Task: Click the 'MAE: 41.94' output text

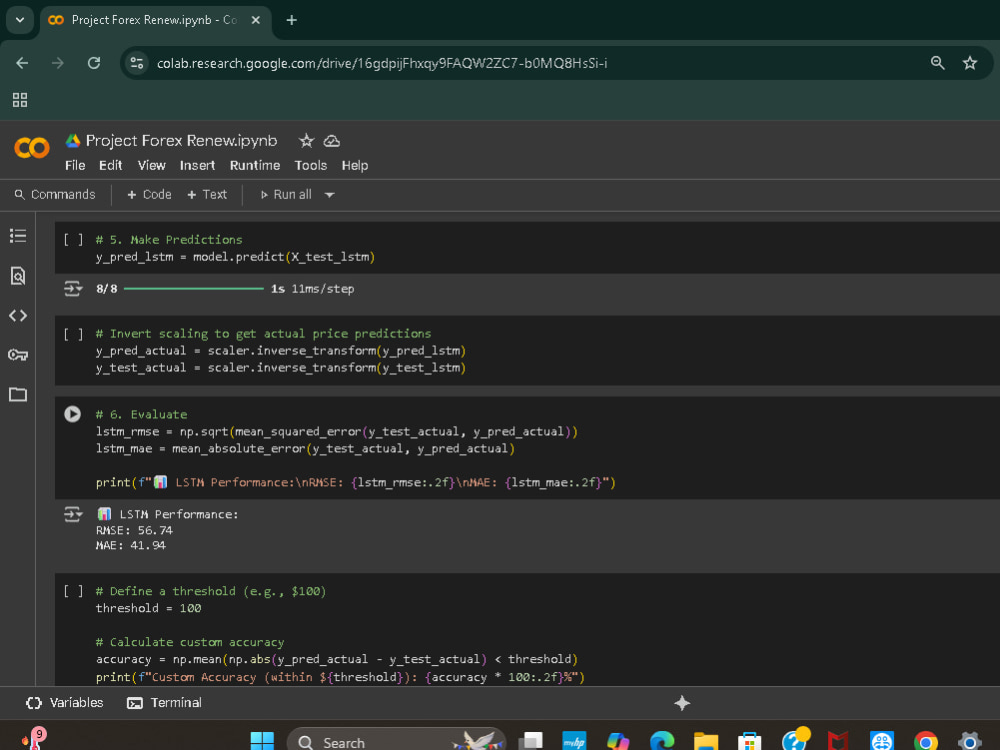Action: coord(131,546)
